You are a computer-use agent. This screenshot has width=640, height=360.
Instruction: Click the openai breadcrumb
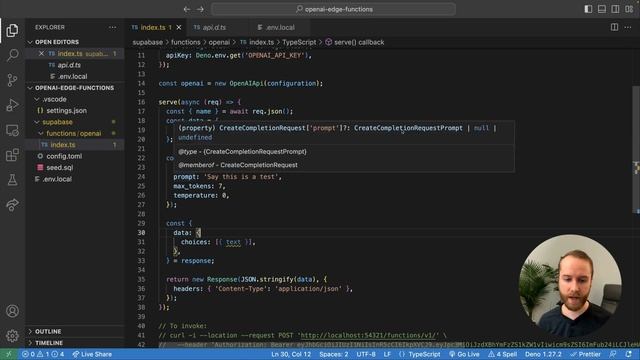(x=219, y=42)
